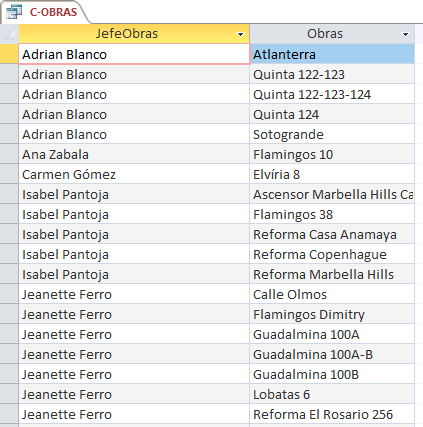Select row selector beside Elvíria 8 row

9,174
